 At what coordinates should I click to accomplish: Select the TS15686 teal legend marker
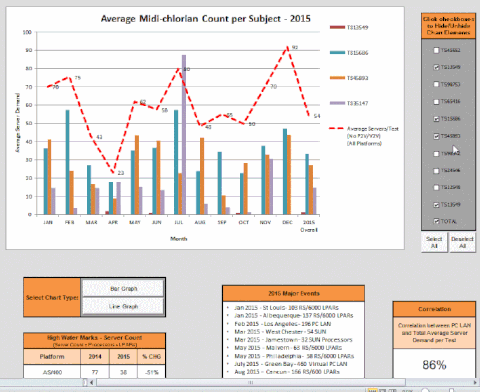coord(337,53)
